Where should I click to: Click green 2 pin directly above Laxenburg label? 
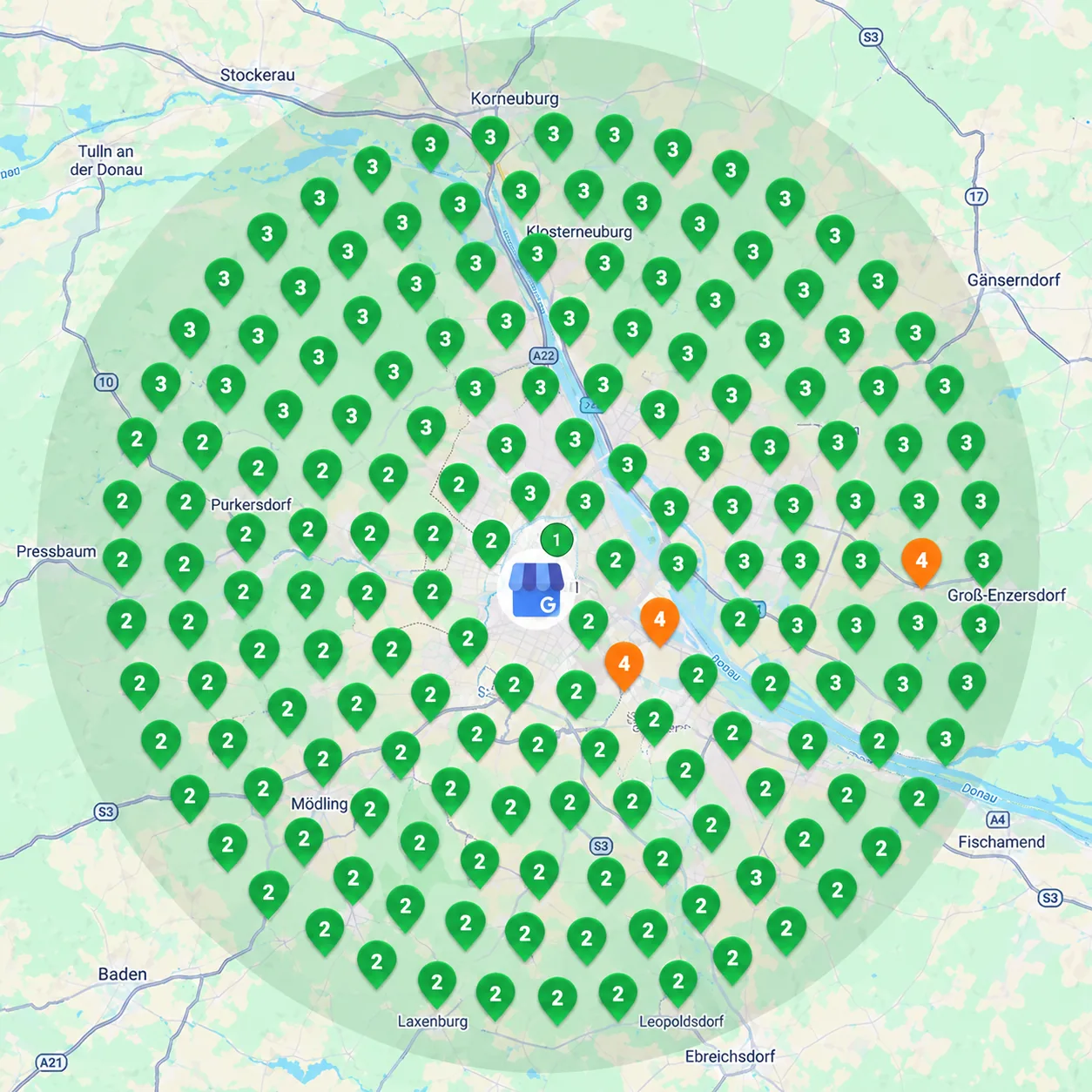[436, 985]
